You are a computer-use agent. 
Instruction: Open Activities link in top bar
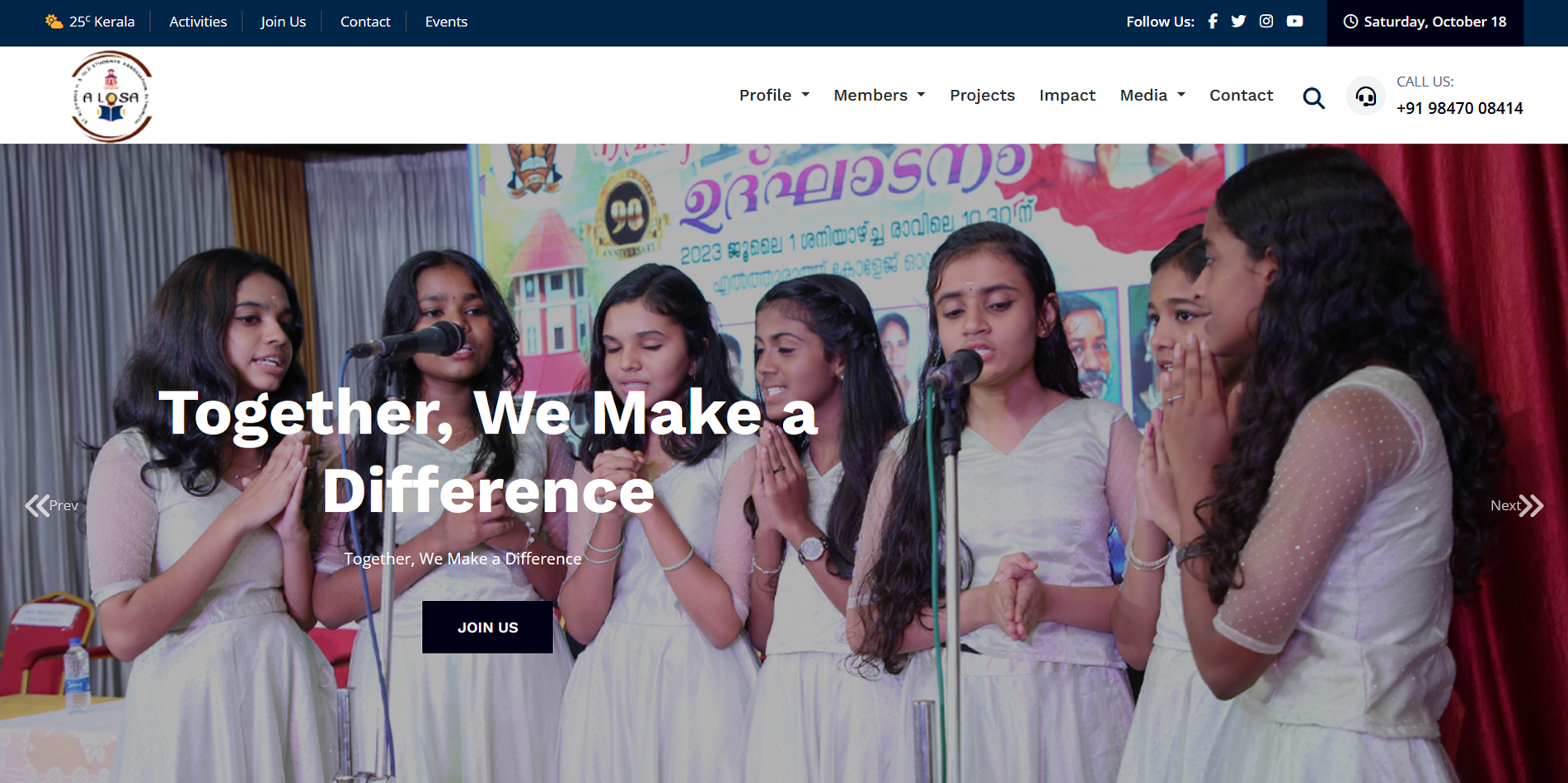(198, 21)
